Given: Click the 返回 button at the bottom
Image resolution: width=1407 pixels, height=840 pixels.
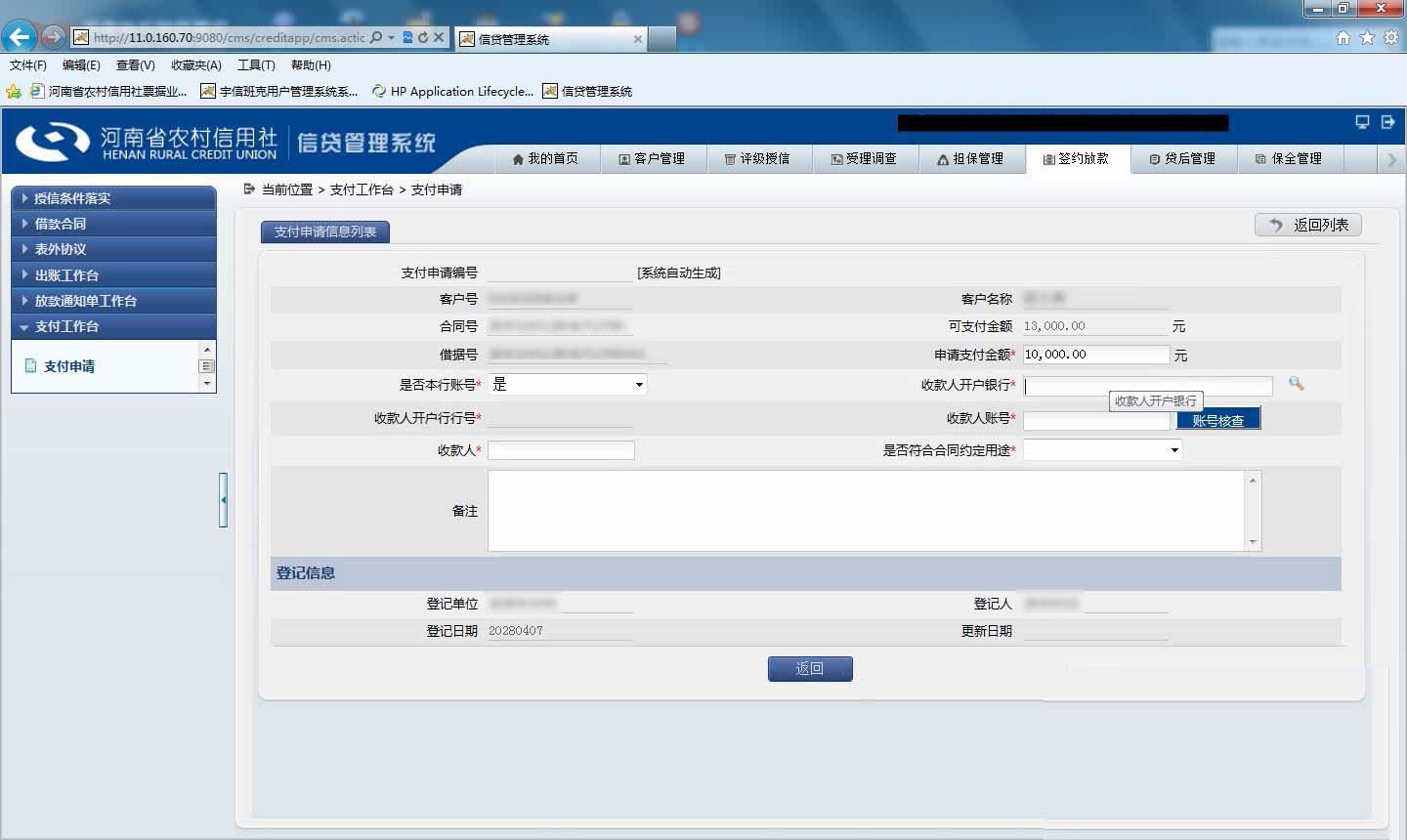Looking at the screenshot, I should (810, 668).
